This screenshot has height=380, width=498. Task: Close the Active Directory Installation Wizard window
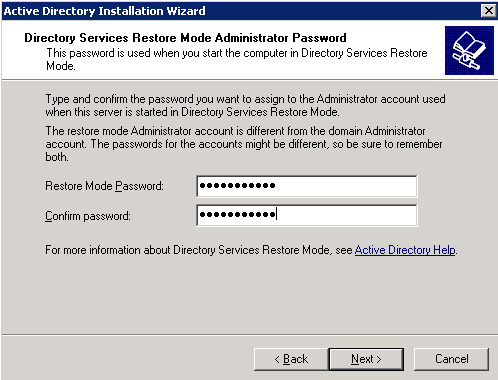489,11
